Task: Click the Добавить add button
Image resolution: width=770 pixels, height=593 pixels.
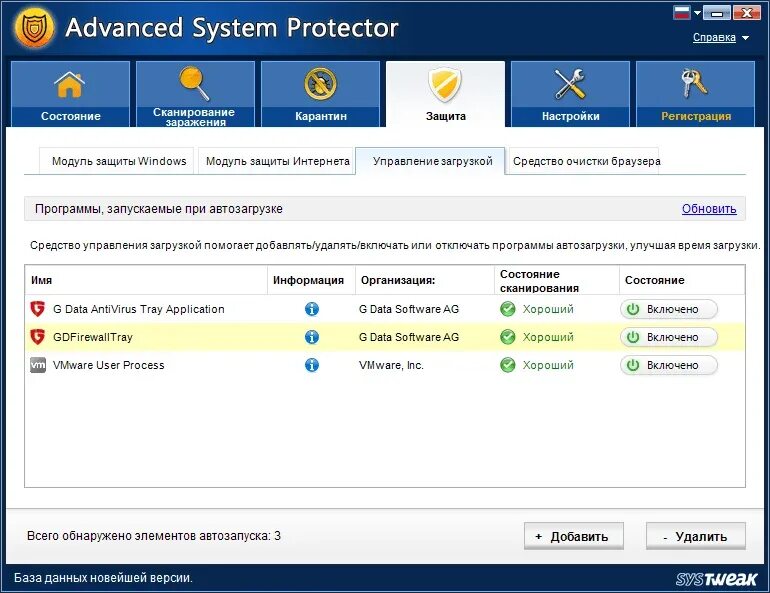Action: click(x=574, y=536)
